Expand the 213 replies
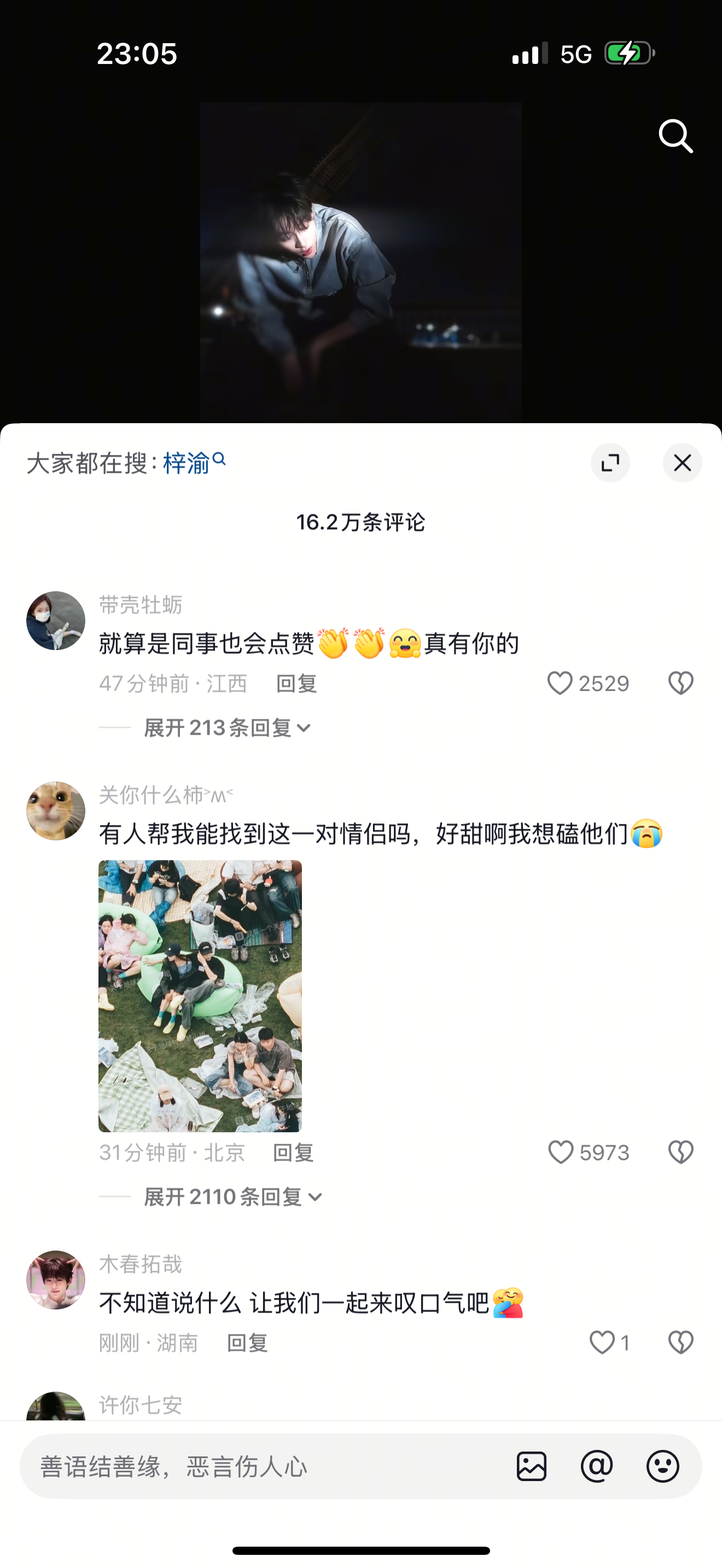 click(227, 727)
